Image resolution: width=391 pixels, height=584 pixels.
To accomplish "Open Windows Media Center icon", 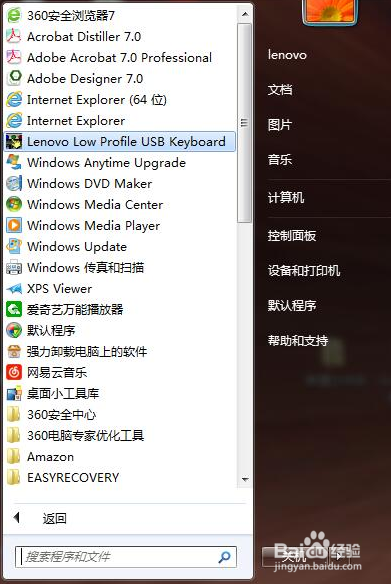I will click(14, 204).
